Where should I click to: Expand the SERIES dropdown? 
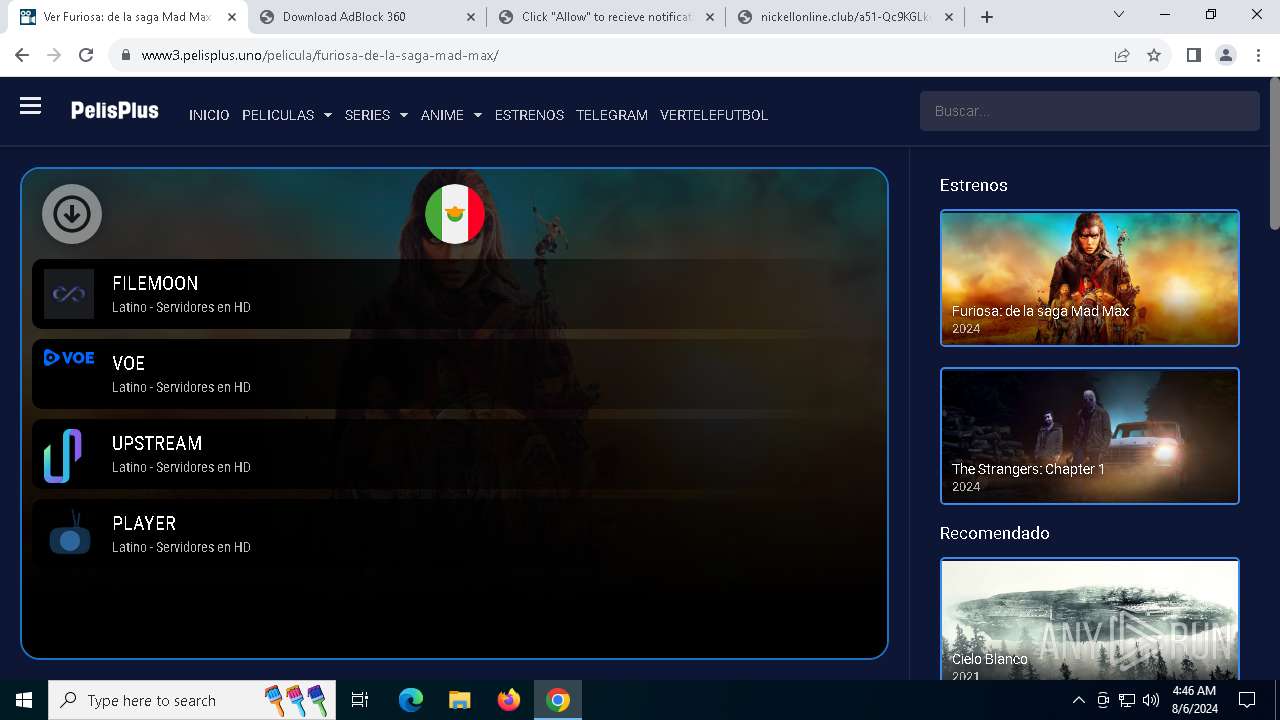pyautogui.click(x=376, y=115)
